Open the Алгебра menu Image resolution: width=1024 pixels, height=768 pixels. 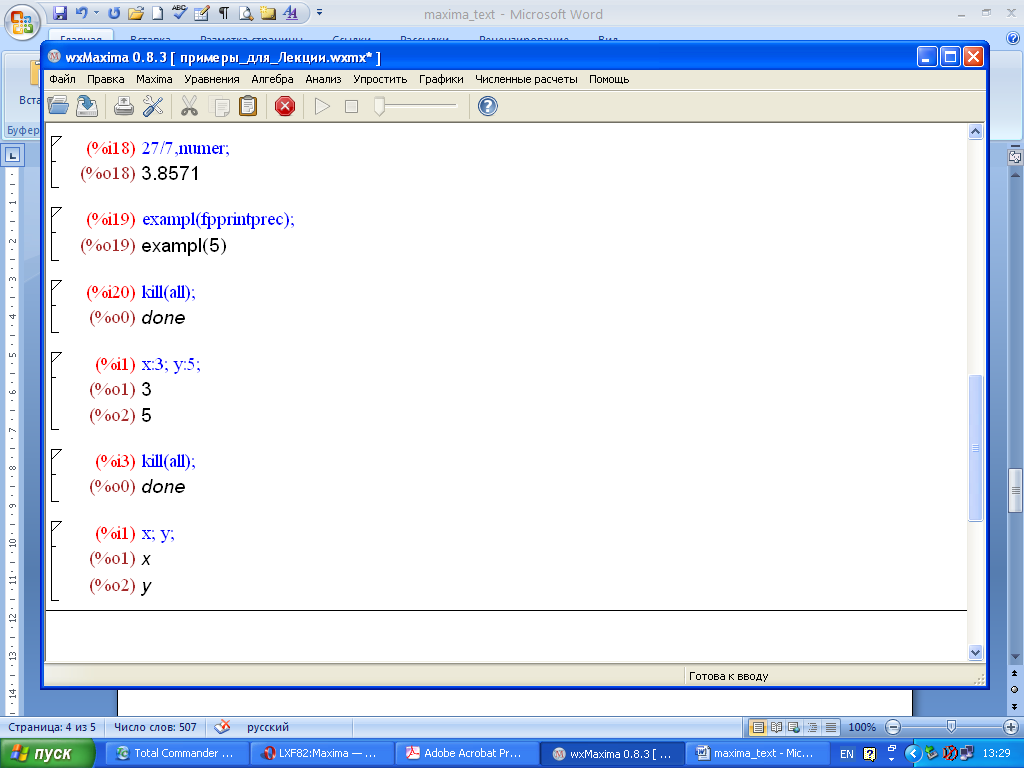click(272, 79)
